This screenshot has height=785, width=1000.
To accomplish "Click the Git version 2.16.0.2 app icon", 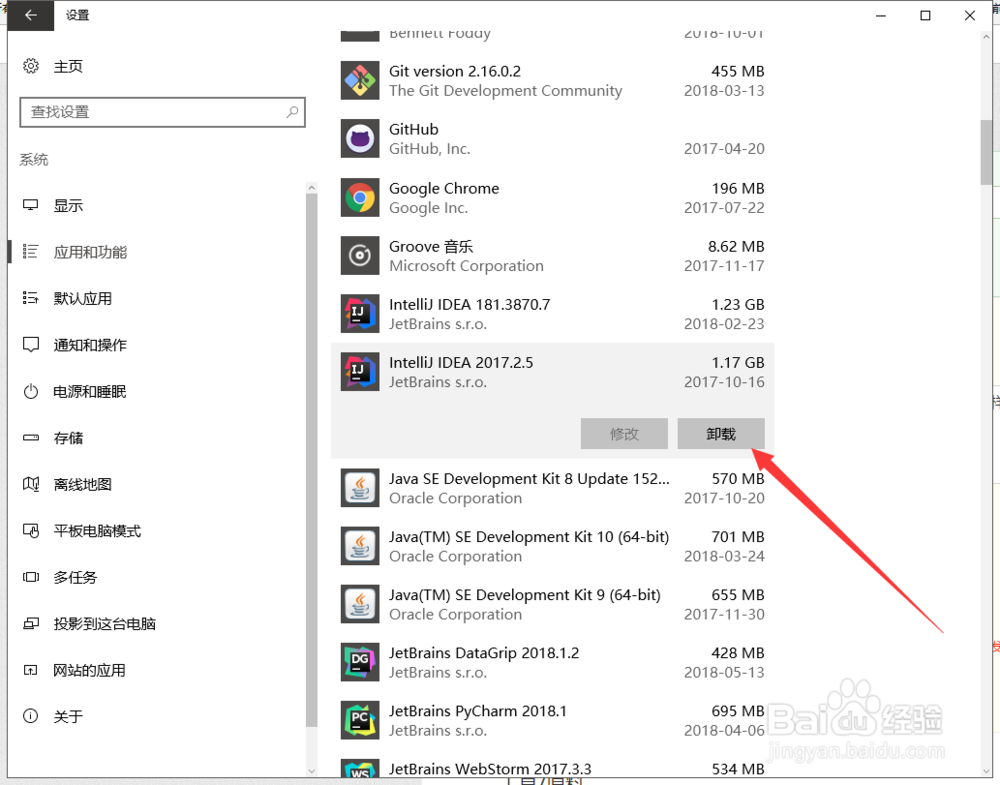I will (360, 80).
